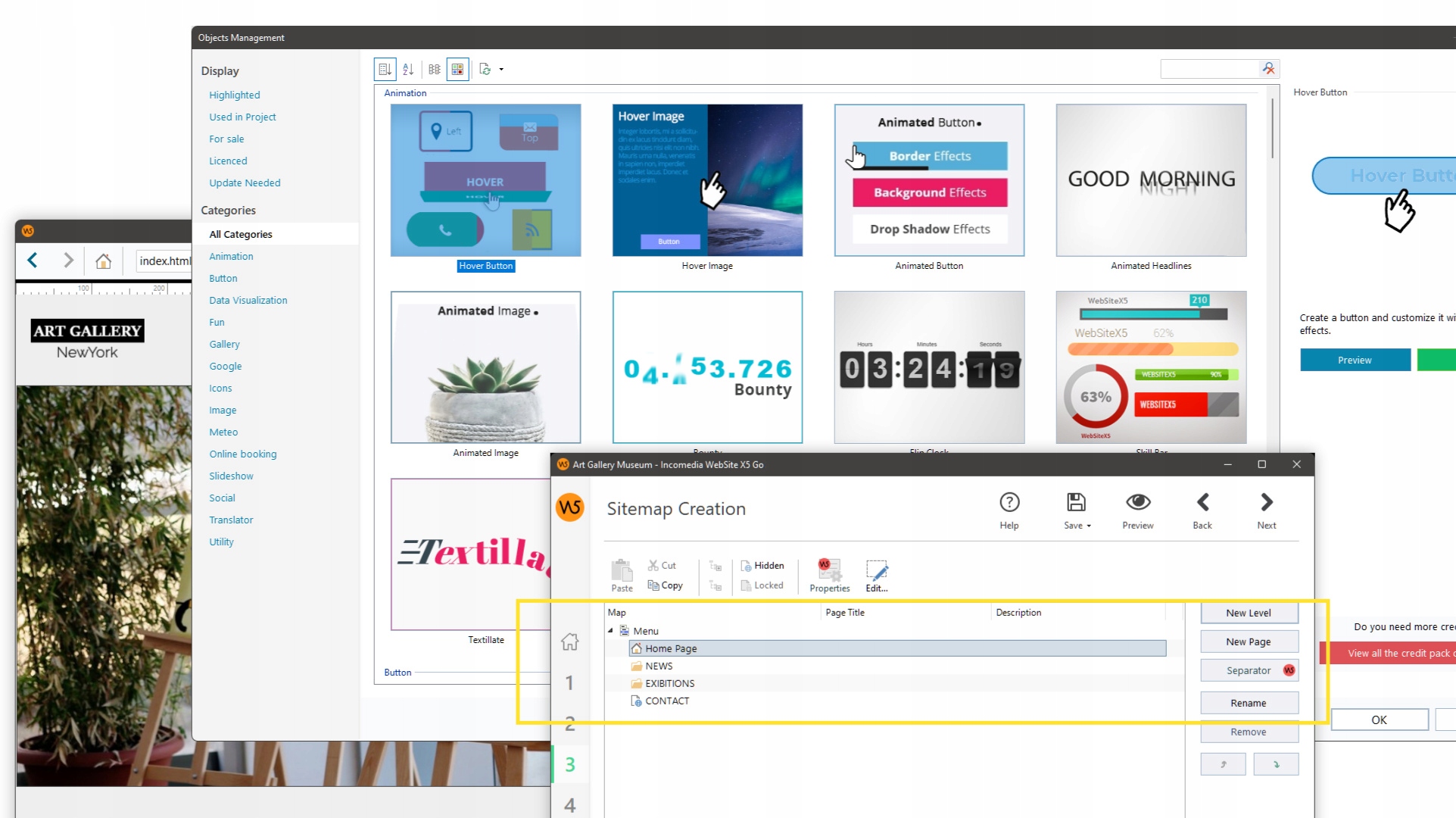
Task: Select the Animated Headlines thumbnail
Action: (x=1150, y=181)
